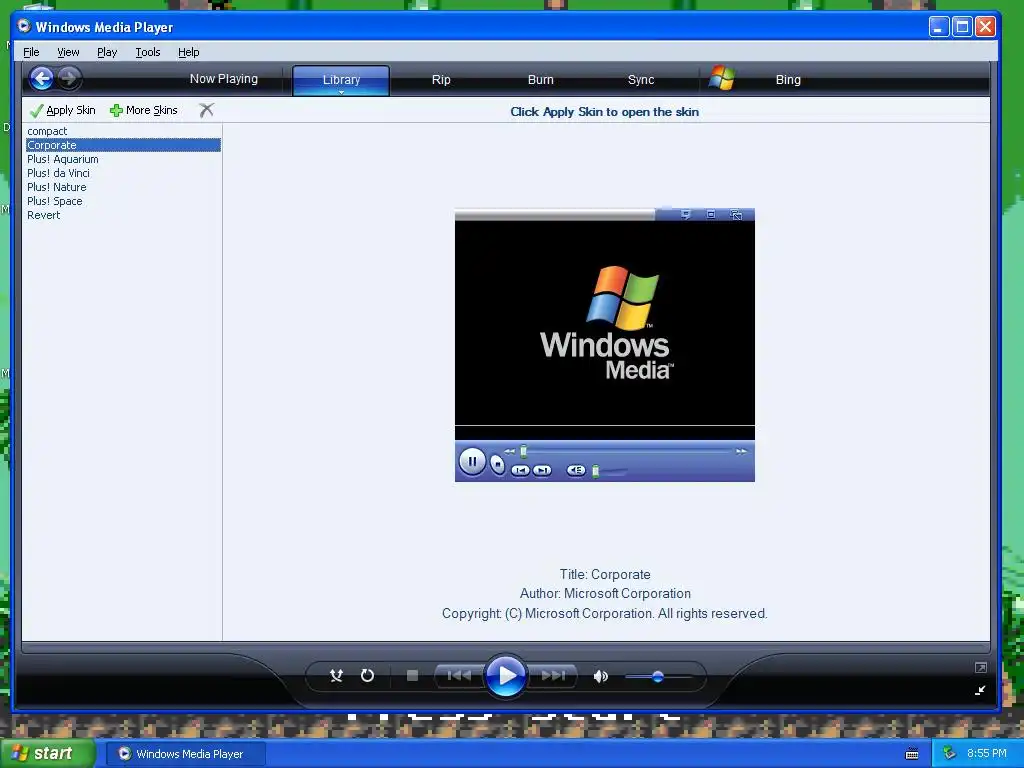The width and height of the screenshot is (1024, 768).
Task: Click the taskbar clock showing 8:55 PM
Action: (x=987, y=753)
